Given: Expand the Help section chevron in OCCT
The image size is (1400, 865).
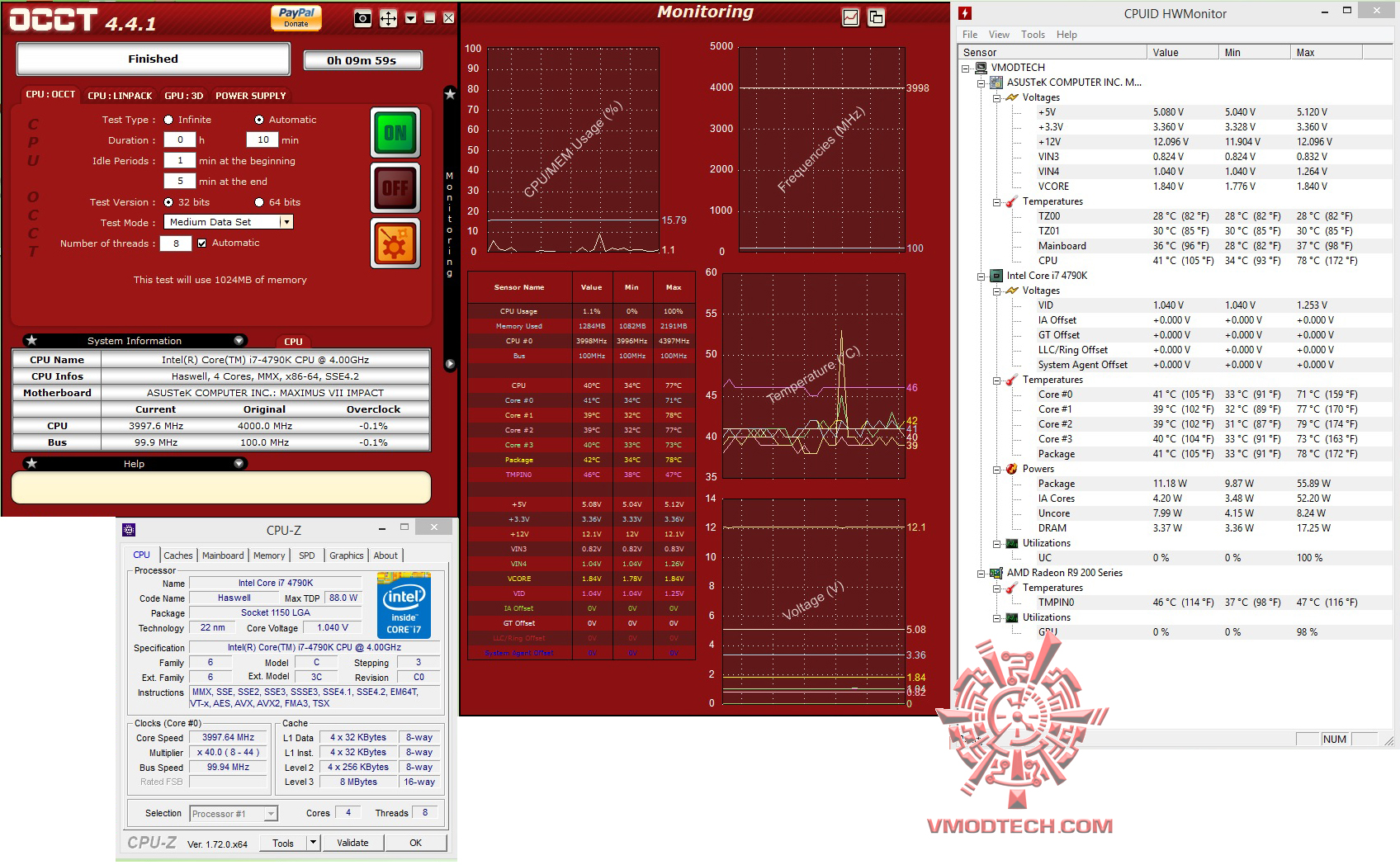Looking at the screenshot, I should coord(239,463).
